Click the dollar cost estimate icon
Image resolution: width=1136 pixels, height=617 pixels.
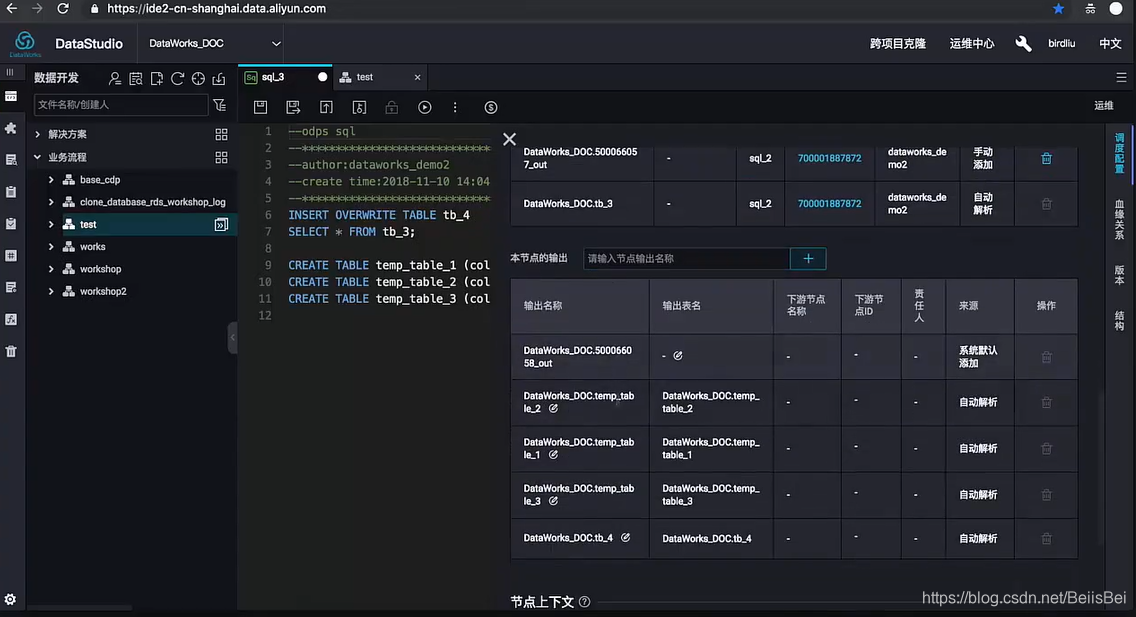pos(490,107)
